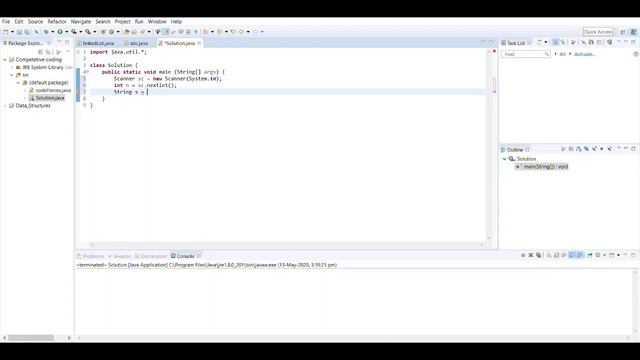Click the Quick Access box
Image resolution: width=640 pixels, height=360 pixels.
(598, 32)
